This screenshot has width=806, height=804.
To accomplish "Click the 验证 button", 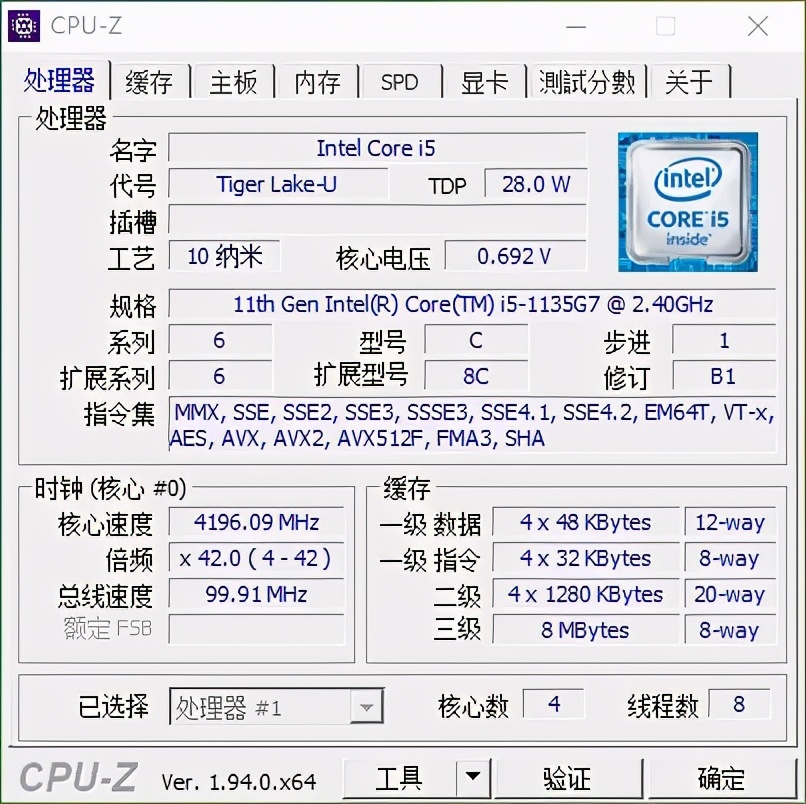I will (567, 777).
